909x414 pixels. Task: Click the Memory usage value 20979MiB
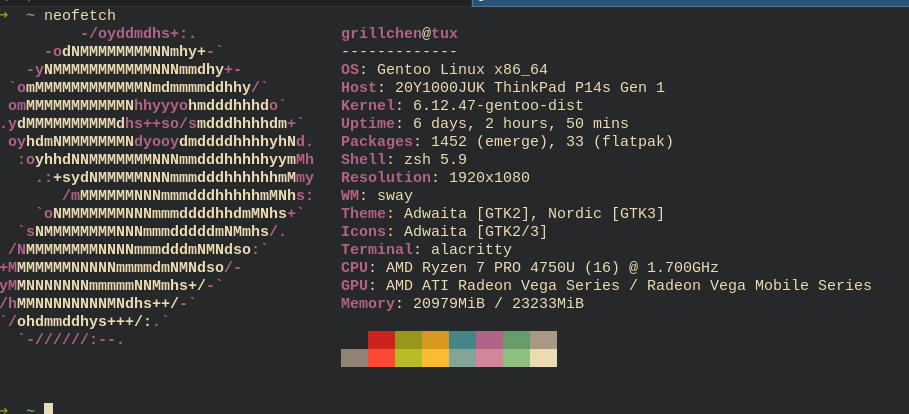coord(453,303)
